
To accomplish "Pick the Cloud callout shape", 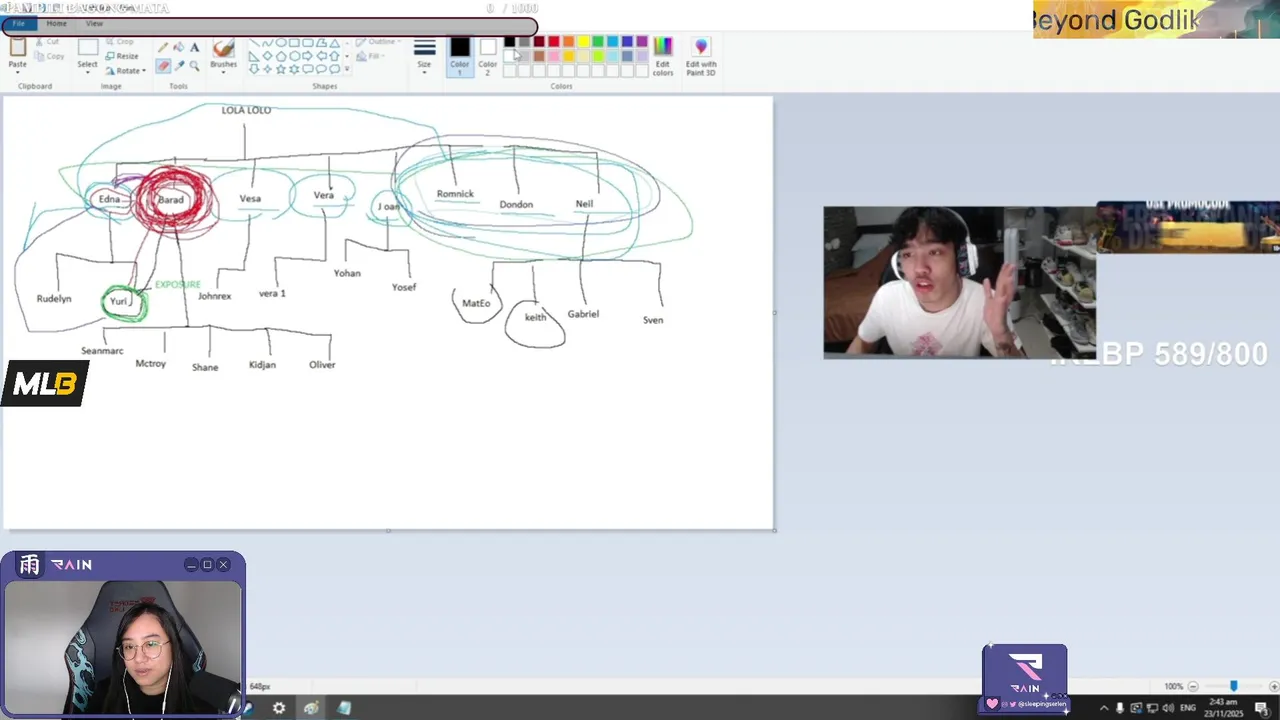I will point(334,69).
